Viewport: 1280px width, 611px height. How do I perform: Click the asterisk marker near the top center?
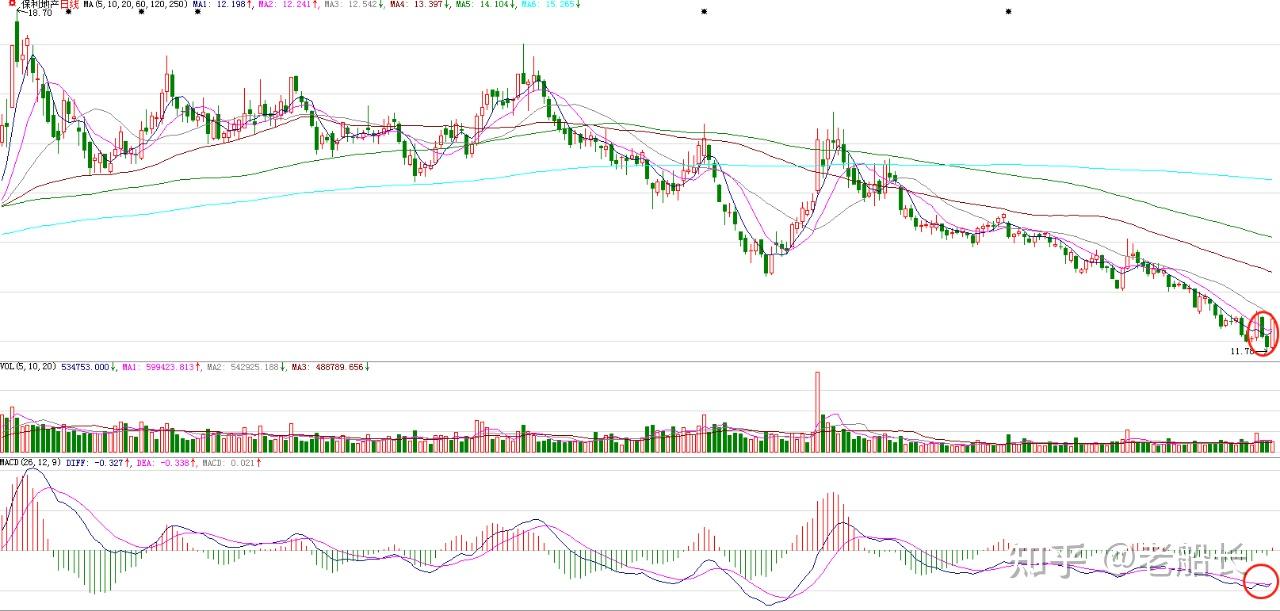pyautogui.click(x=704, y=12)
